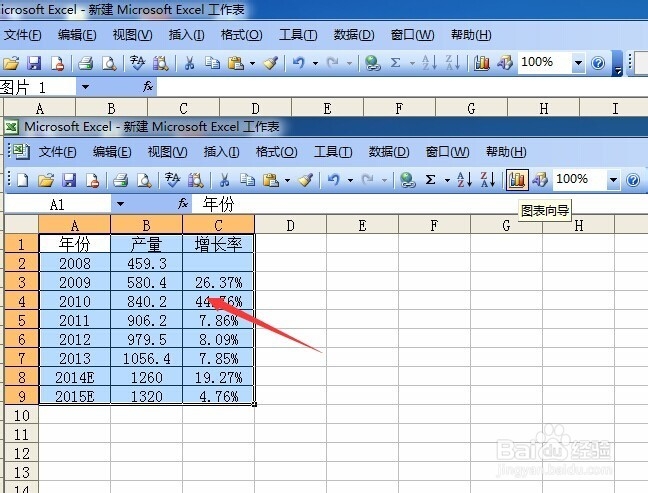
Task: Click the Drawing icon in embedded Excel toolbar
Action: [540, 180]
